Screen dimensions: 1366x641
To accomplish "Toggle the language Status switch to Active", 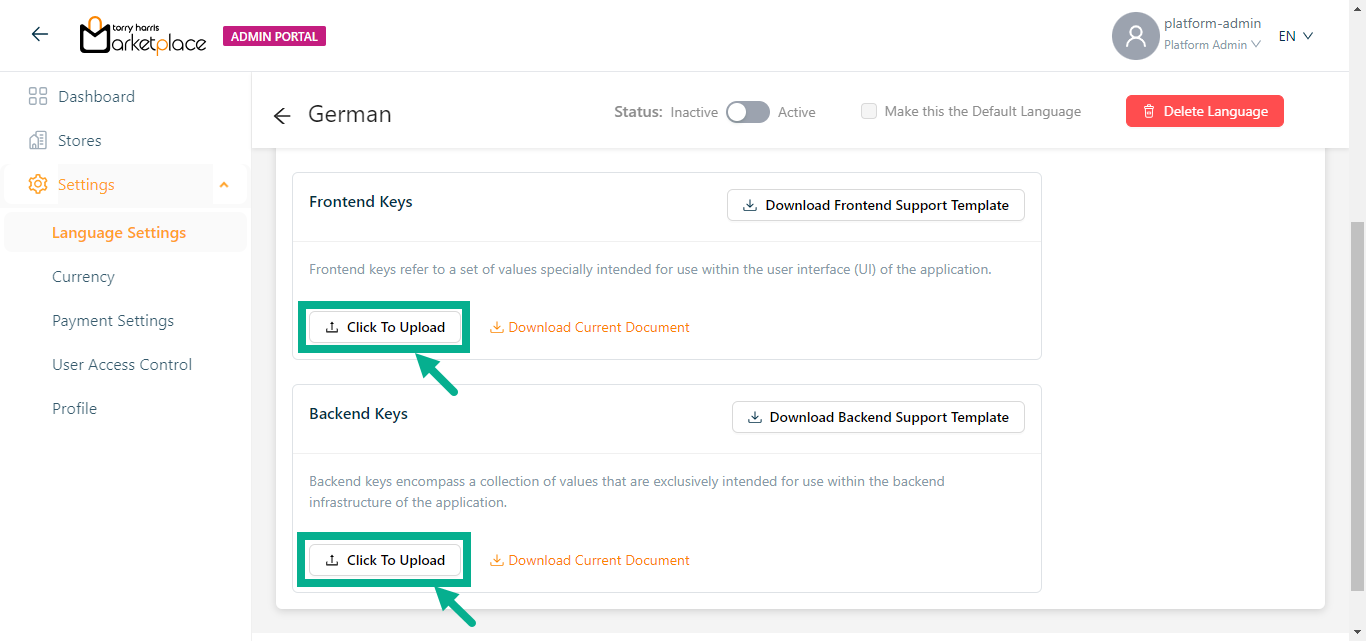I will pyautogui.click(x=747, y=112).
